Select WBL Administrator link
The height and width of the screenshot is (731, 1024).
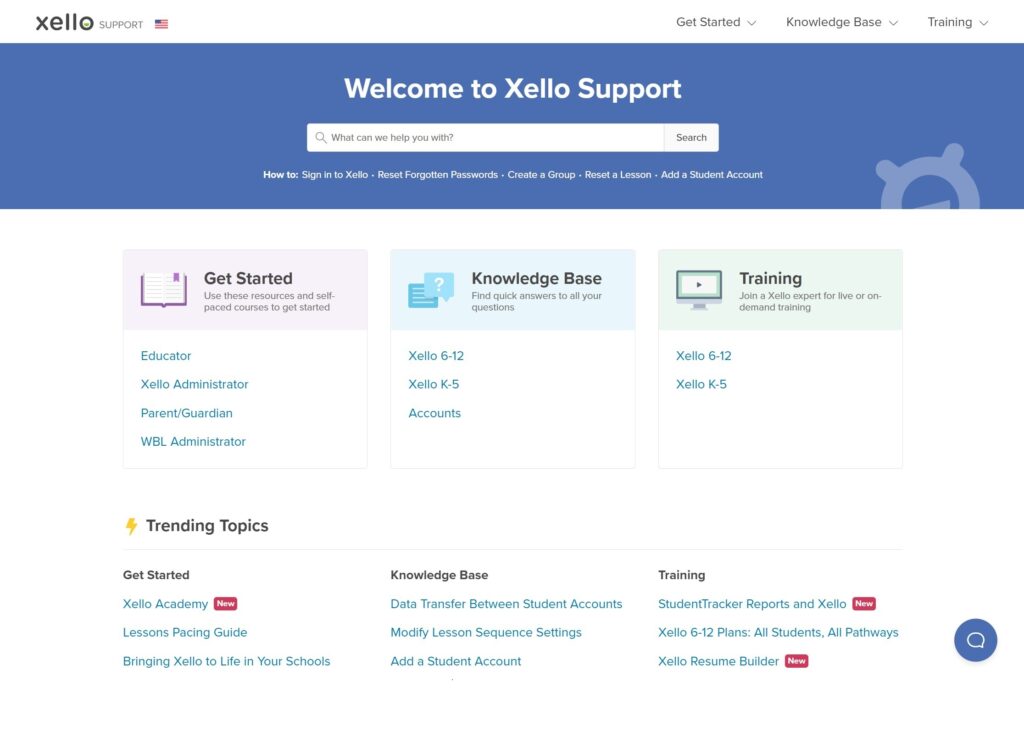tap(193, 442)
